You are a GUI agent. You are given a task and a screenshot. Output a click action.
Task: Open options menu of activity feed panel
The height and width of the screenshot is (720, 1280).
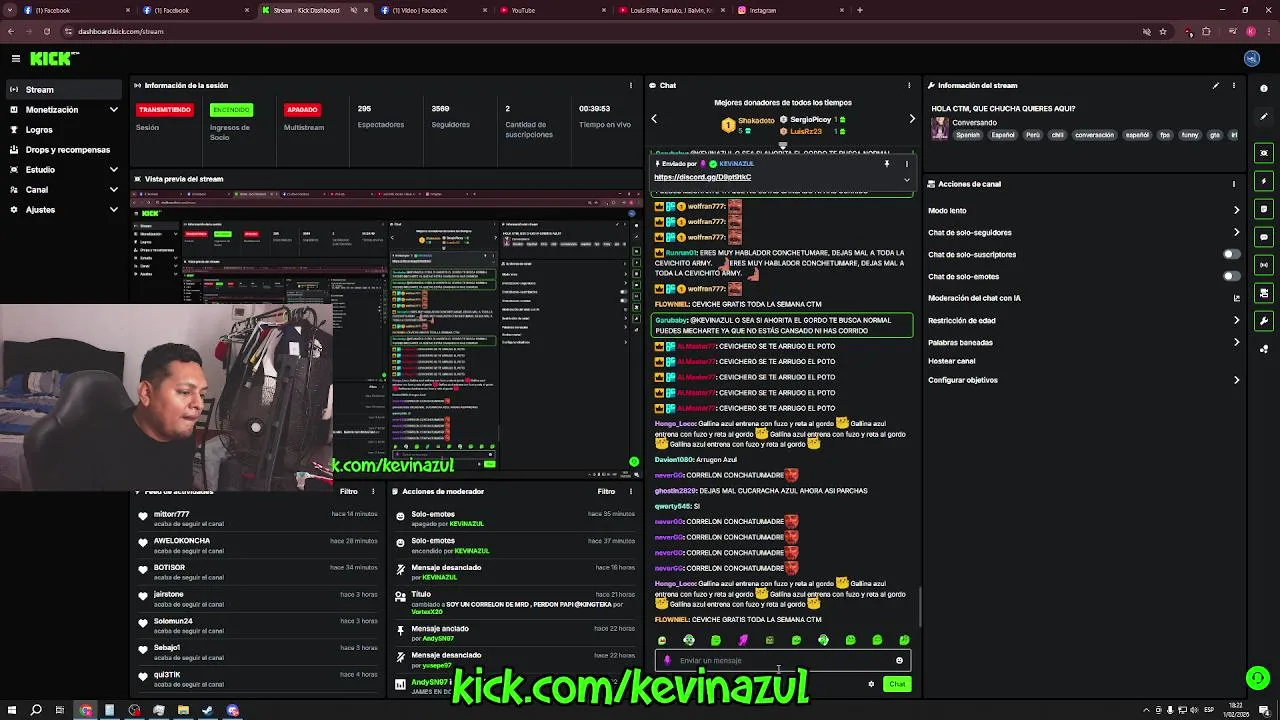(373, 491)
